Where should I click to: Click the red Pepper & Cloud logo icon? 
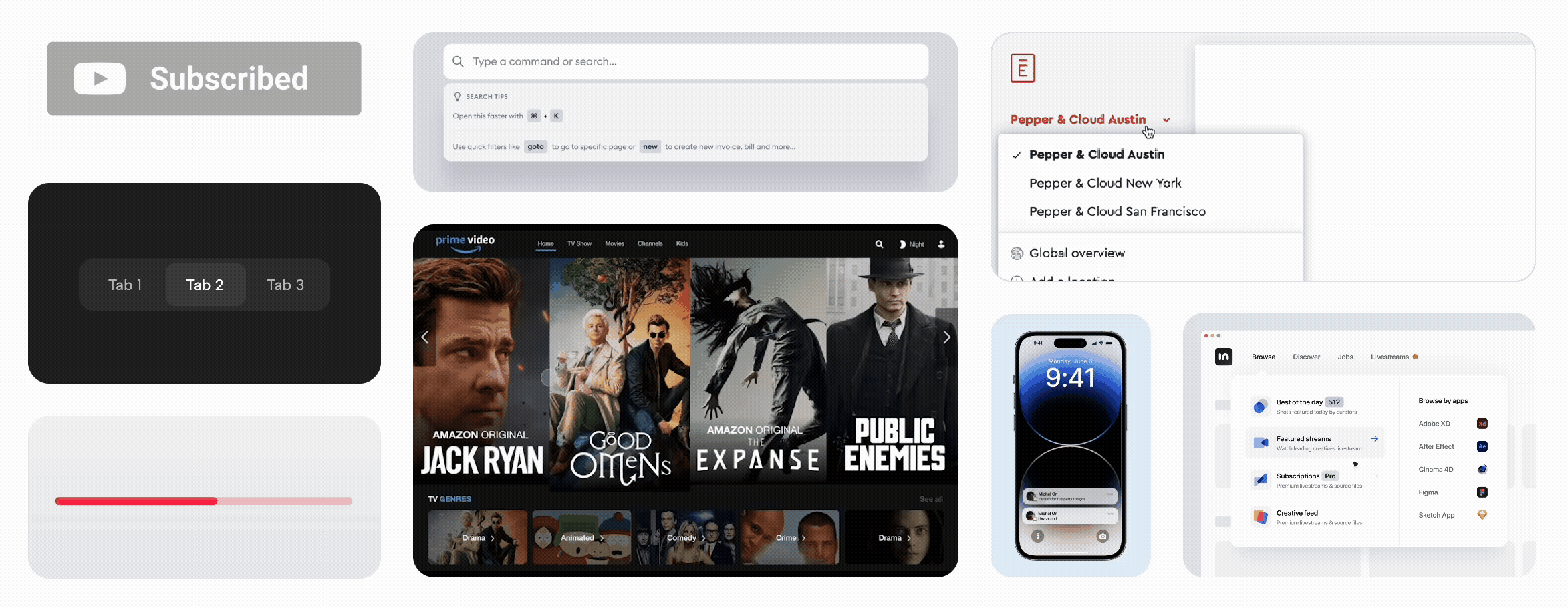tap(1023, 68)
